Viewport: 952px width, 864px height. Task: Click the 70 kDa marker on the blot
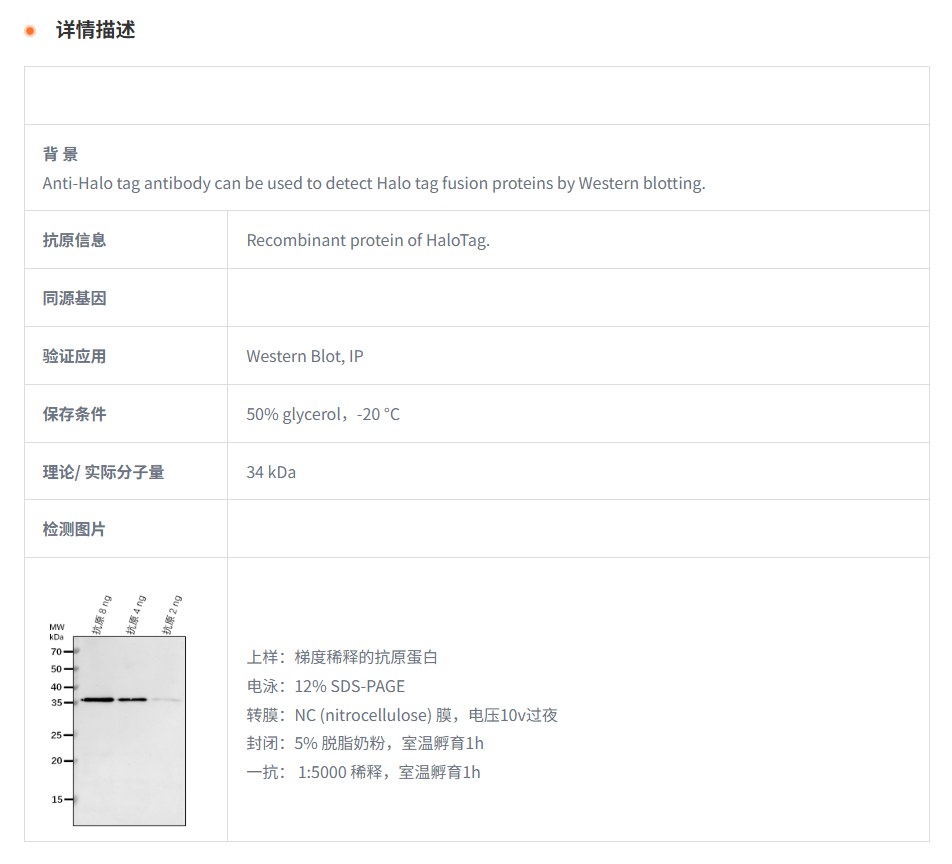(x=58, y=651)
